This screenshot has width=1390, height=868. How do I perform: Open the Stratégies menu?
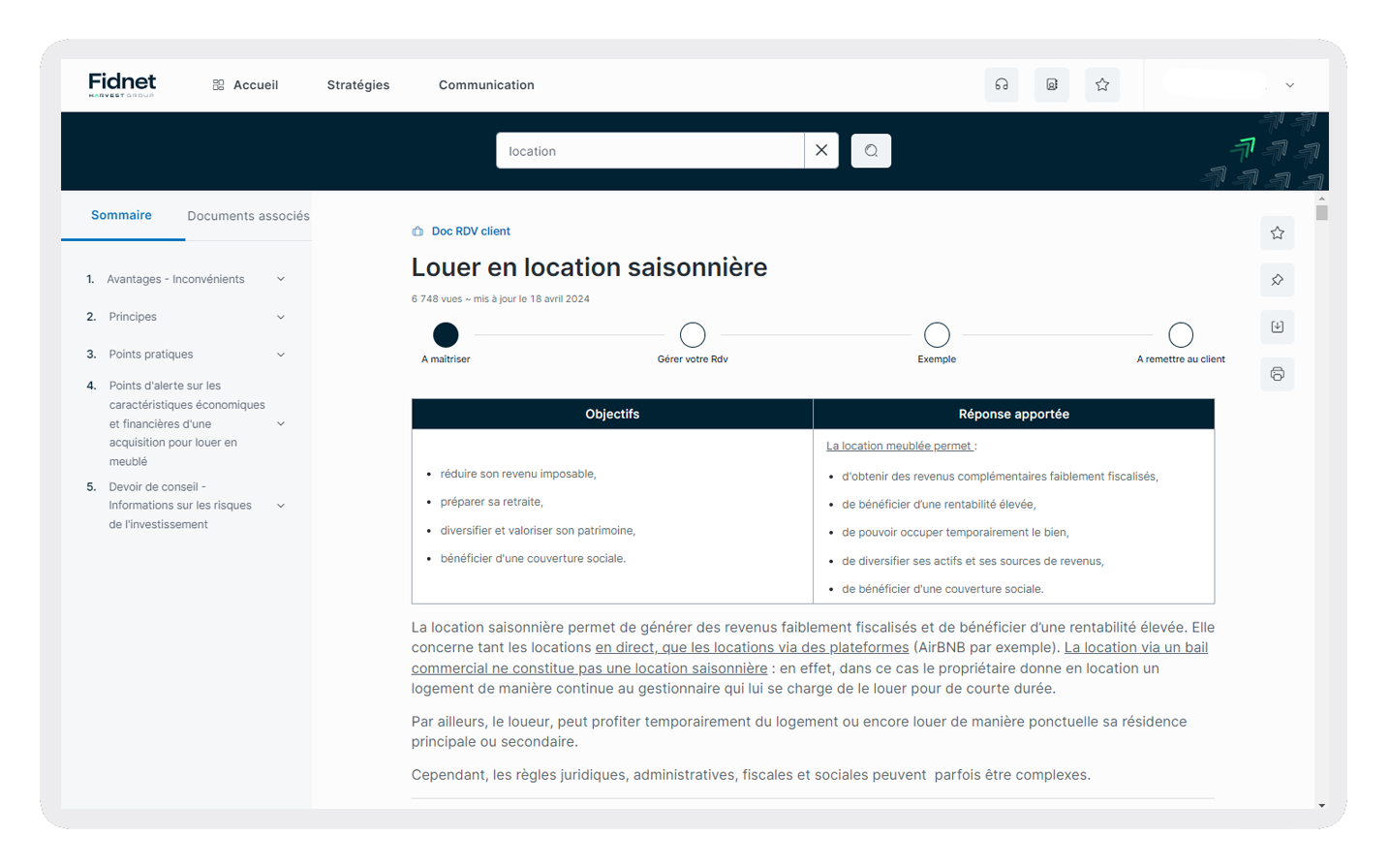tap(358, 85)
